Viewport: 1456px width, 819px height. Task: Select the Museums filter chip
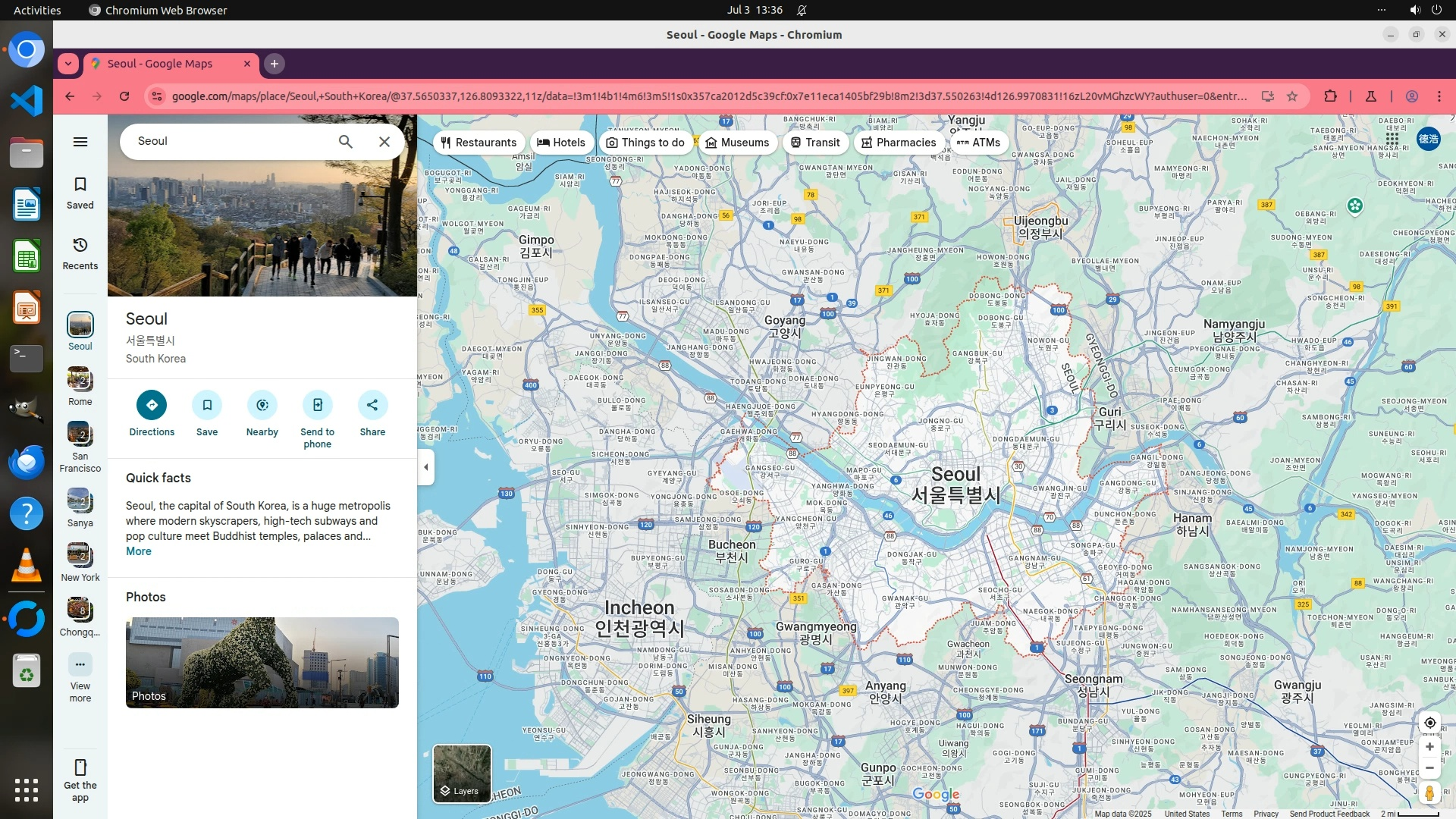point(737,143)
